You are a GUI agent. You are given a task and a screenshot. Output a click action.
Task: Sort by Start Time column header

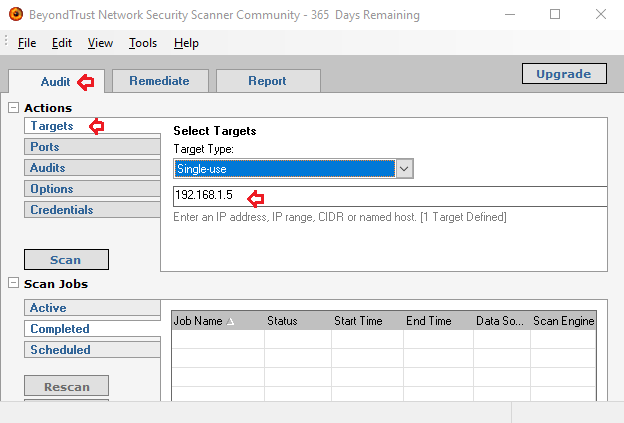point(367,321)
